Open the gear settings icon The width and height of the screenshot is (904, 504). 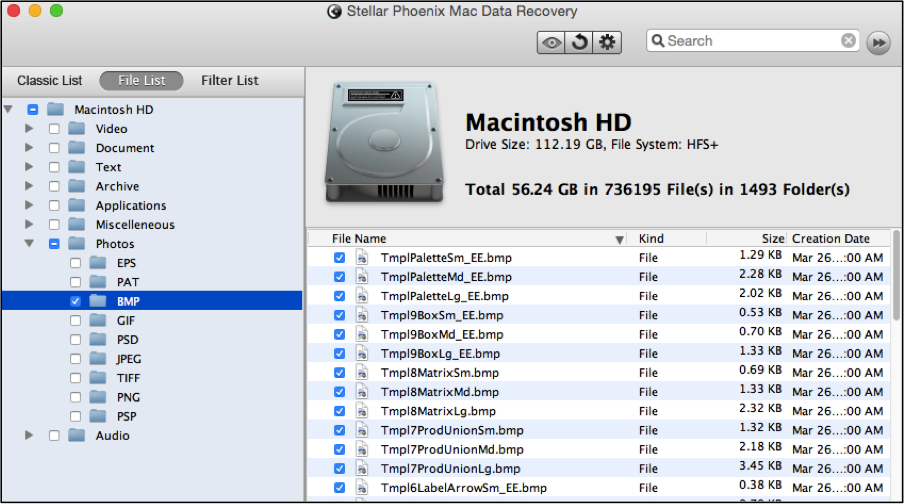[x=607, y=42]
